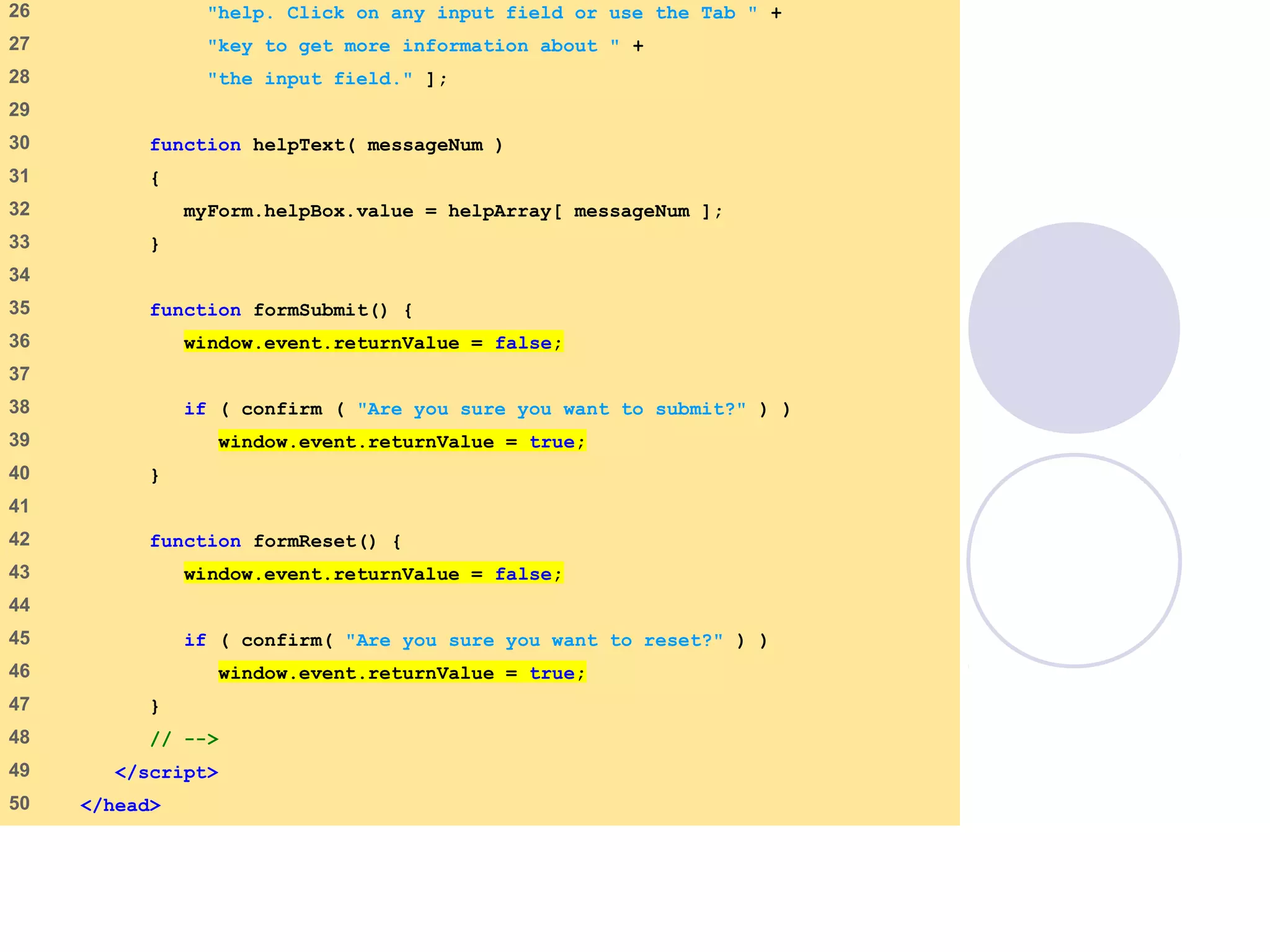Click the helpArray assignment on line 32

453,211
